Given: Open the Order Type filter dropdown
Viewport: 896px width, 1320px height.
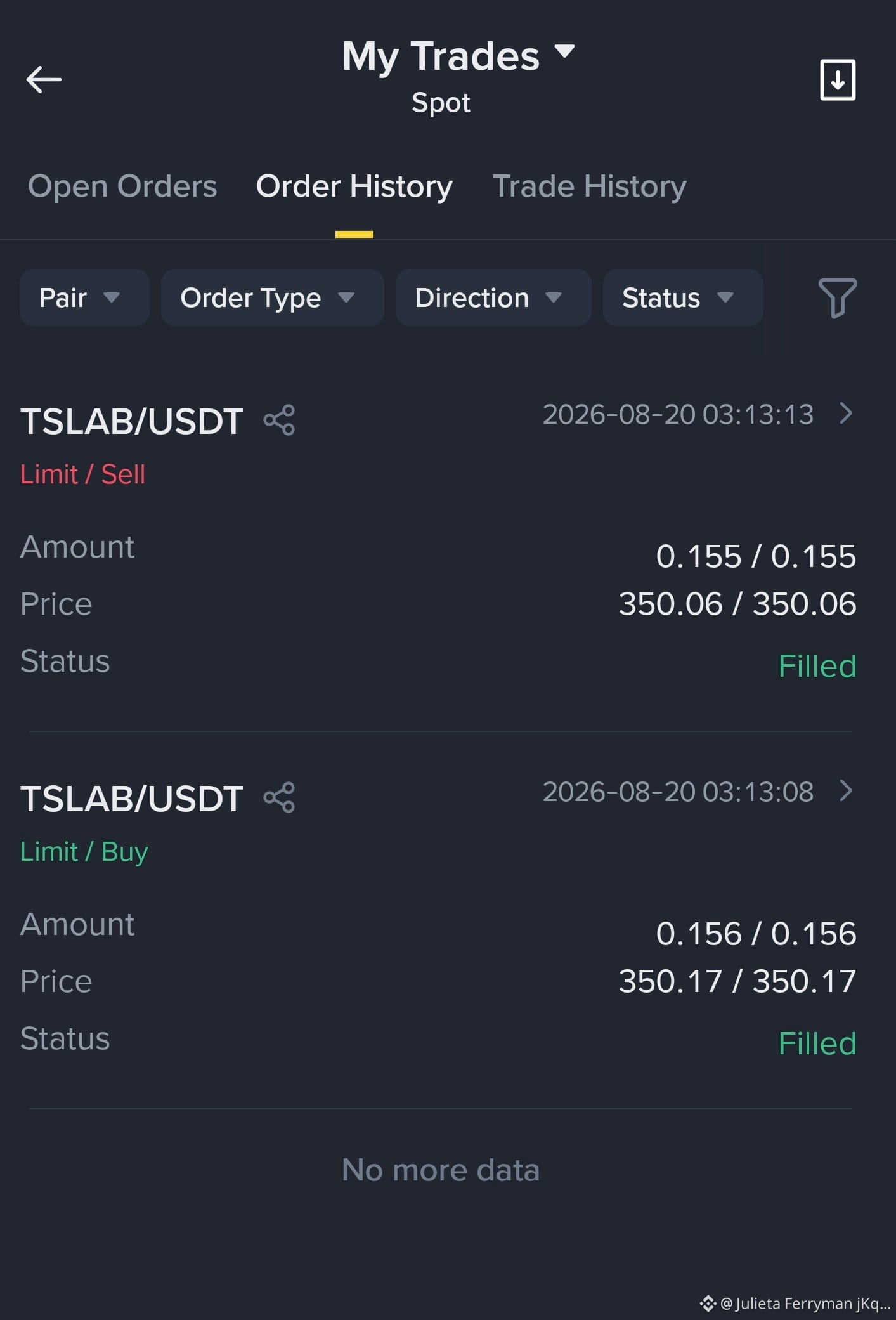Looking at the screenshot, I should pos(272,297).
